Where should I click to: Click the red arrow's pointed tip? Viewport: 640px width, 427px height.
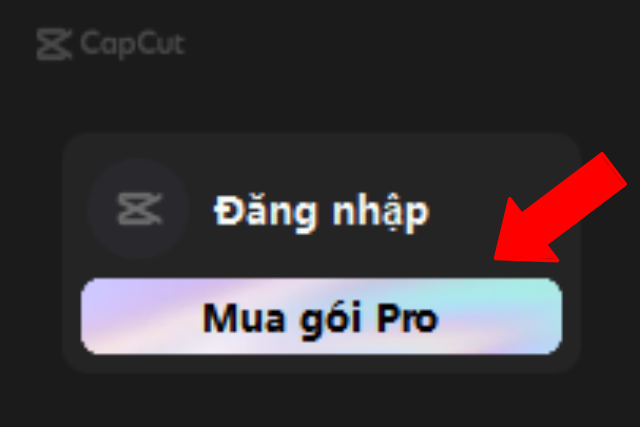(x=498, y=256)
